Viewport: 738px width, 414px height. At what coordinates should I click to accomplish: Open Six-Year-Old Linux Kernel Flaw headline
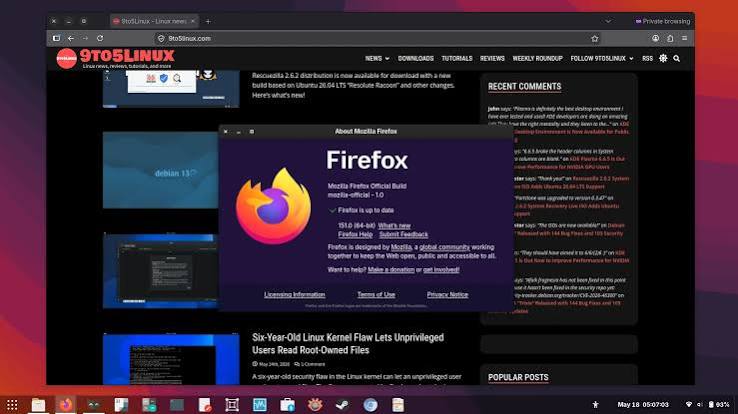point(347,343)
